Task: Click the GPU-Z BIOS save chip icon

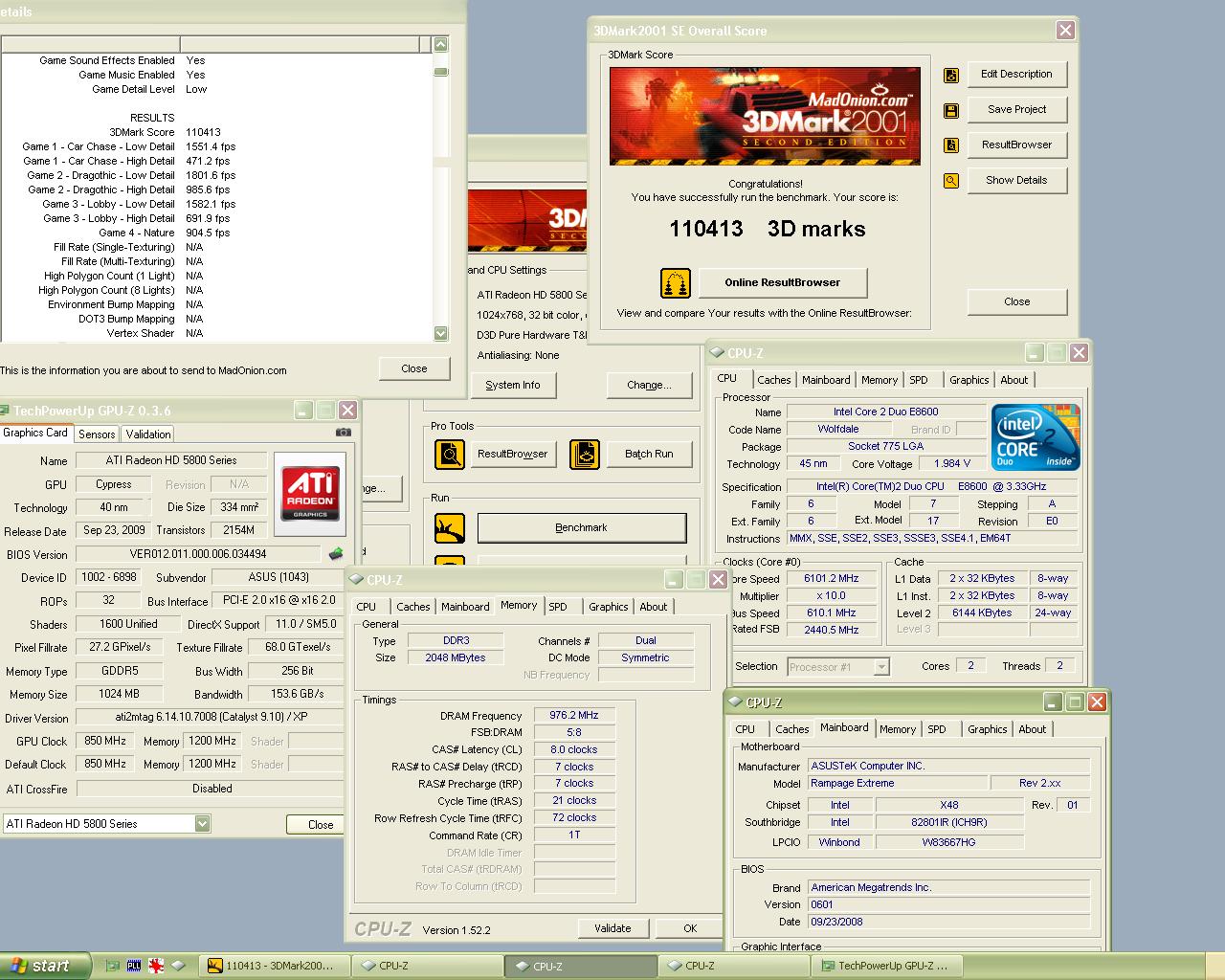Action: [x=336, y=553]
